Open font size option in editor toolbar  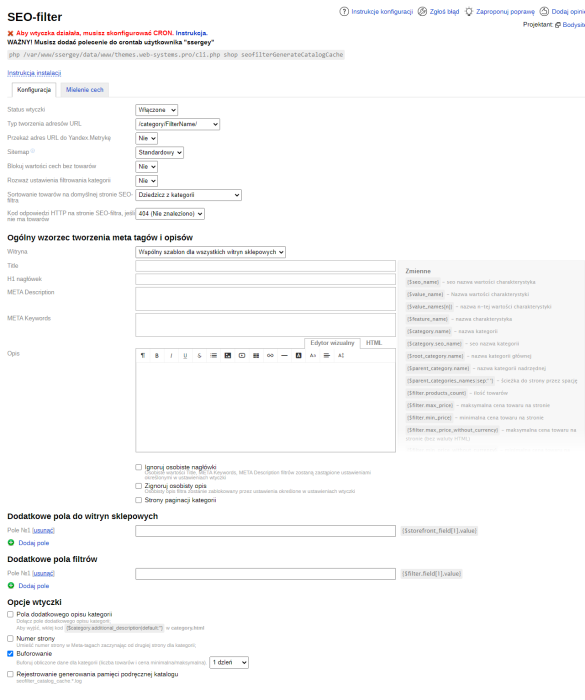313,355
